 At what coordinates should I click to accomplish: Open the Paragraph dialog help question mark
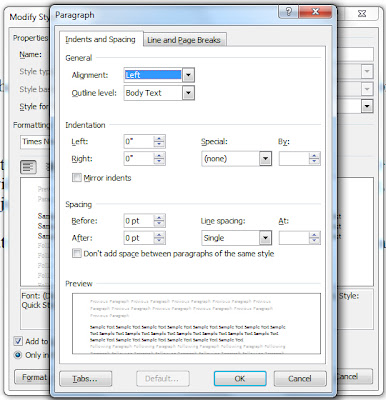coord(289,12)
